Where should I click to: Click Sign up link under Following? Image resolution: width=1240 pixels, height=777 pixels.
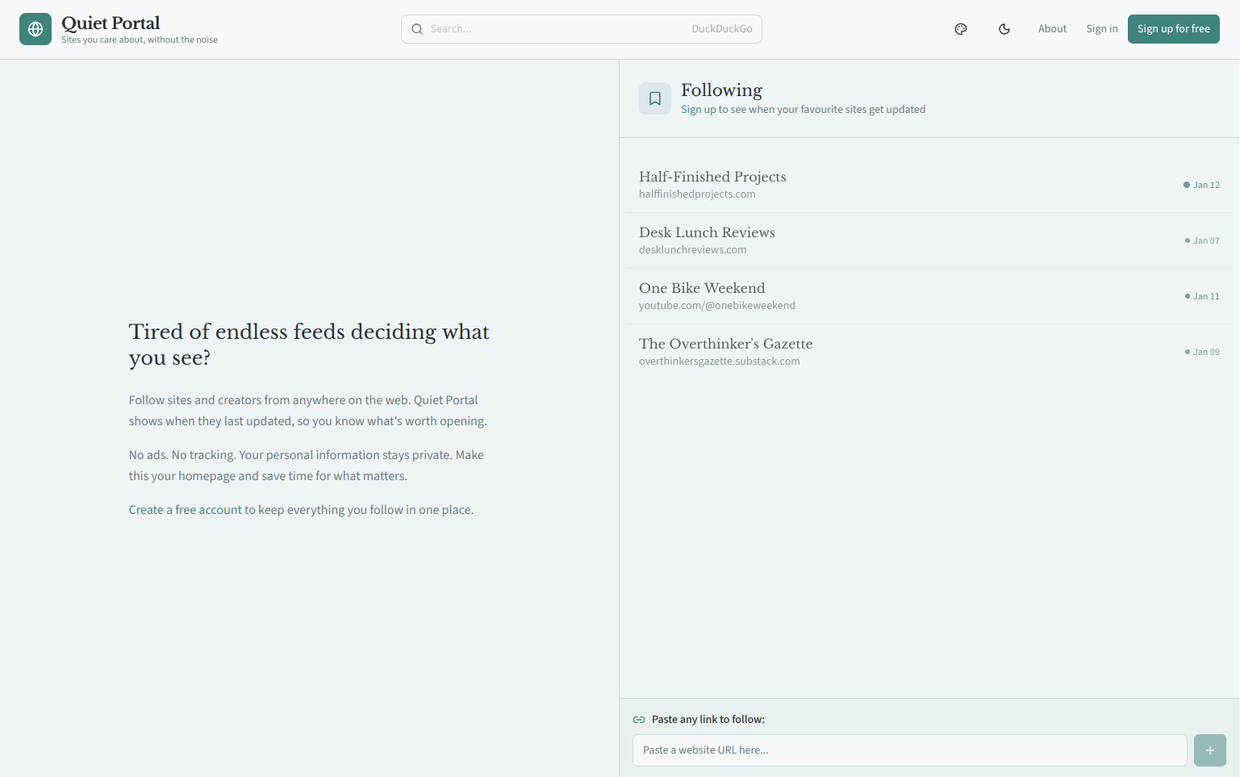[x=698, y=110]
